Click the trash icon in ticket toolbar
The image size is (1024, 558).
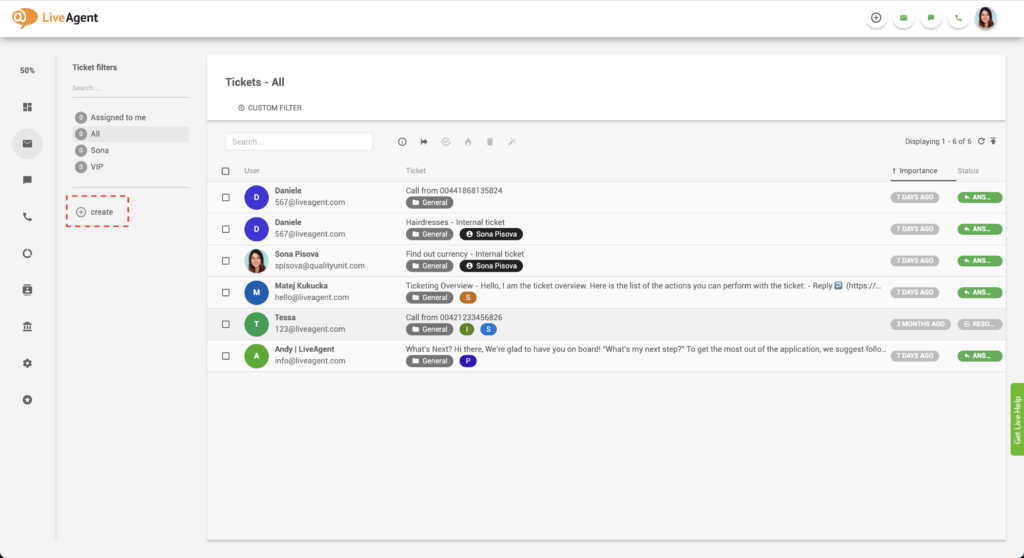pos(490,142)
